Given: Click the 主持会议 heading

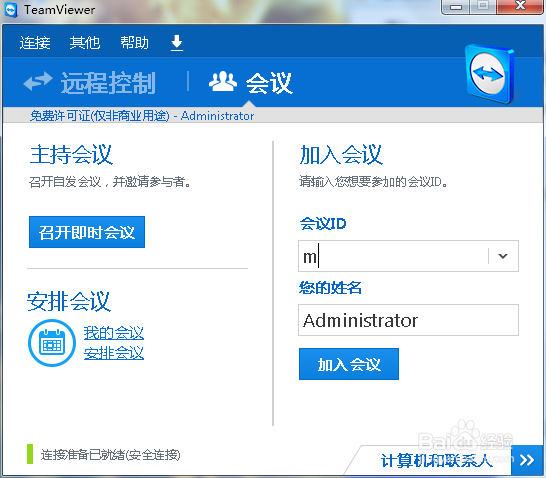Looking at the screenshot, I should pyautogui.click(x=71, y=154).
